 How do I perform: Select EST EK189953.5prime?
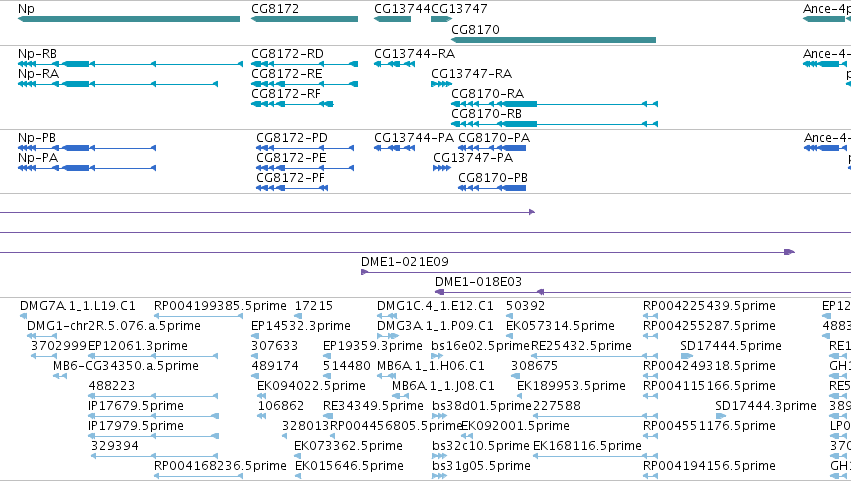click(571, 386)
